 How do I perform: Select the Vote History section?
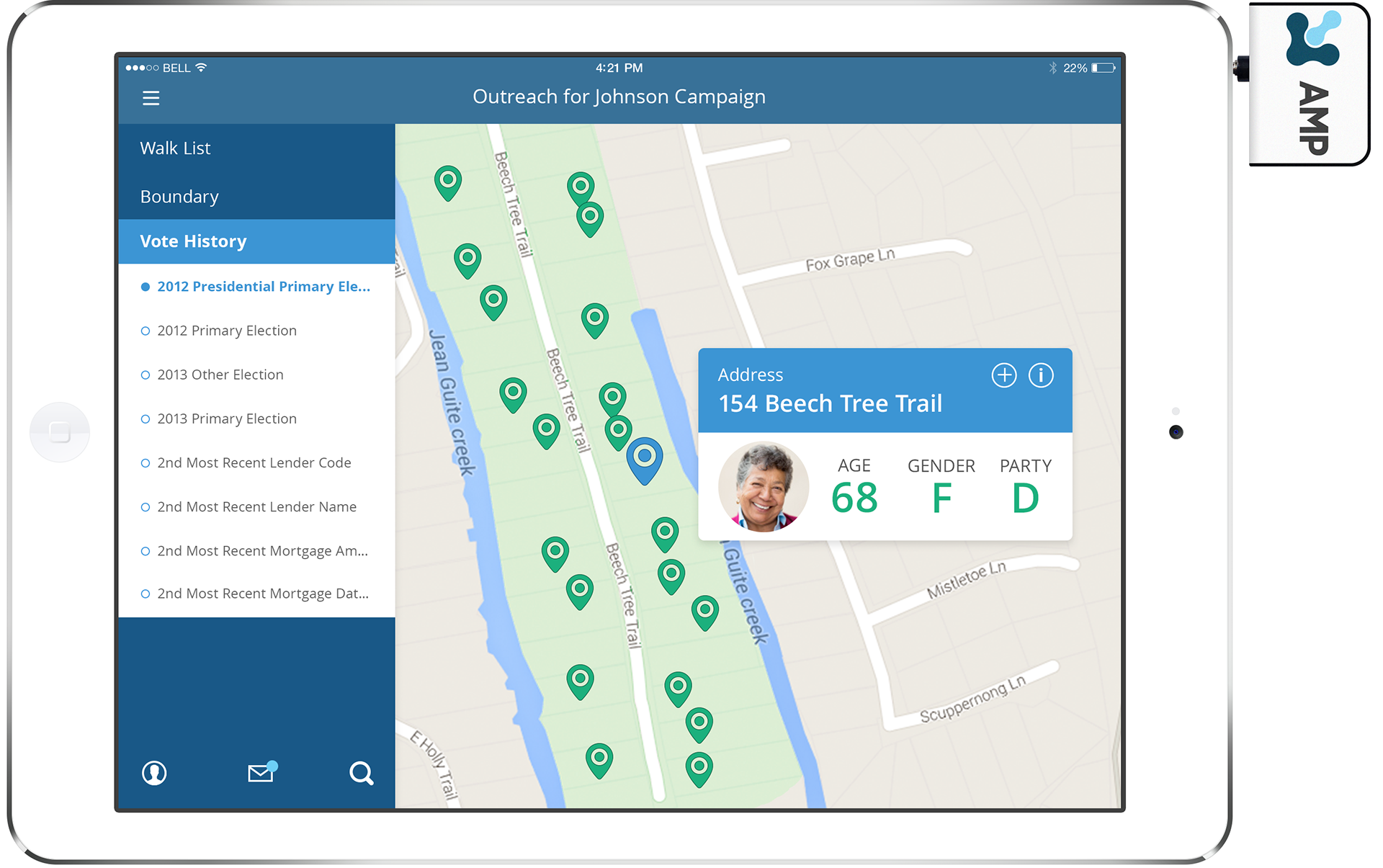tap(256, 241)
